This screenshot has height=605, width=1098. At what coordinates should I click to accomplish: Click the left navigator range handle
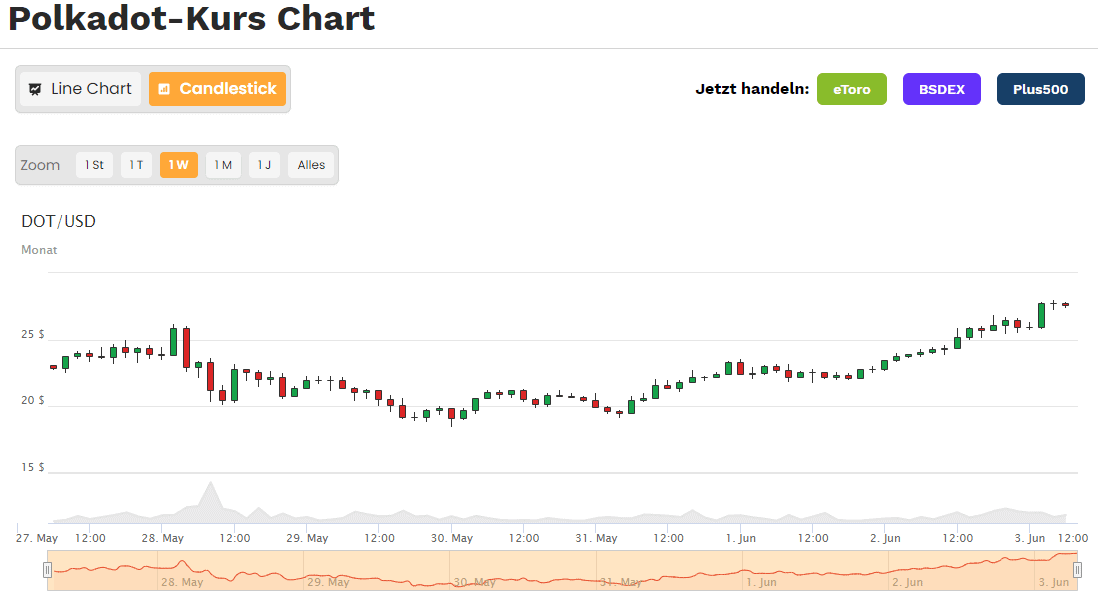click(x=48, y=570)
